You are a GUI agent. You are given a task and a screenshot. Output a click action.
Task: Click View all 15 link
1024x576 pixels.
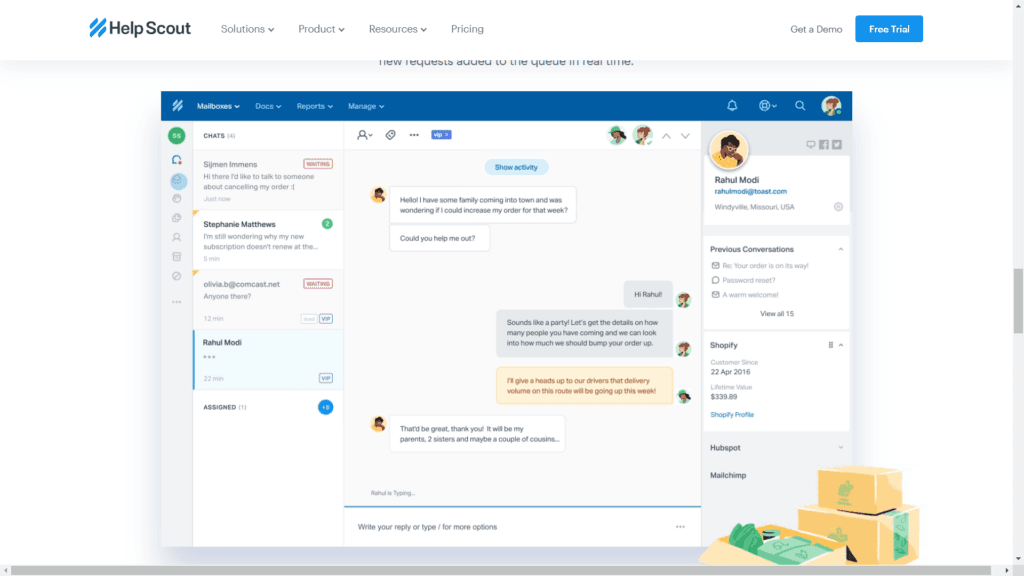(776, 313)
